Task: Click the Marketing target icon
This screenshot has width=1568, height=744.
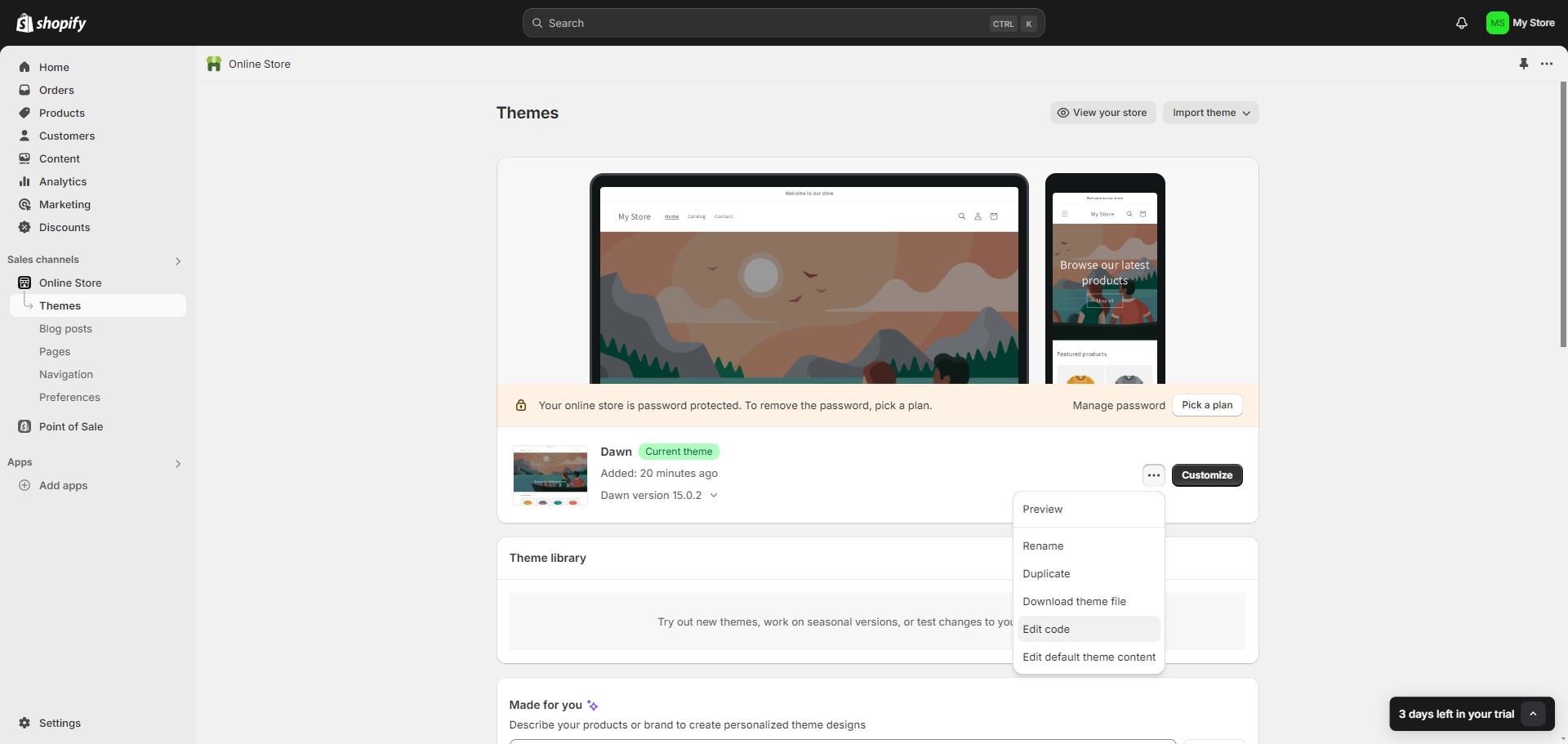Action: [24, 204]
